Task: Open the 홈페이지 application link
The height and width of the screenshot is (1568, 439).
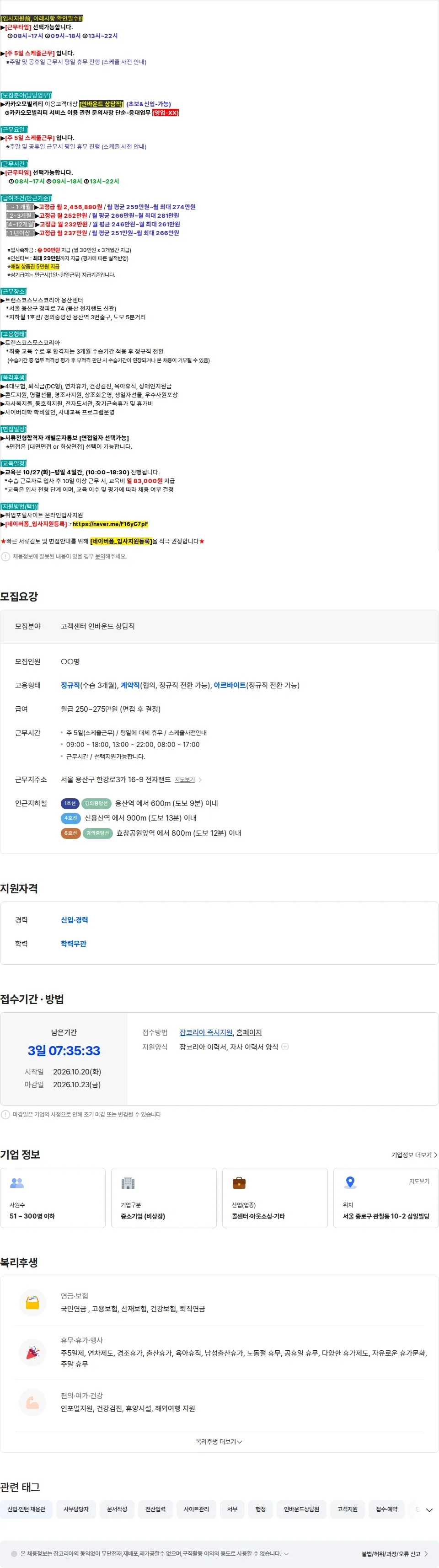Action: coord(249,1032)
